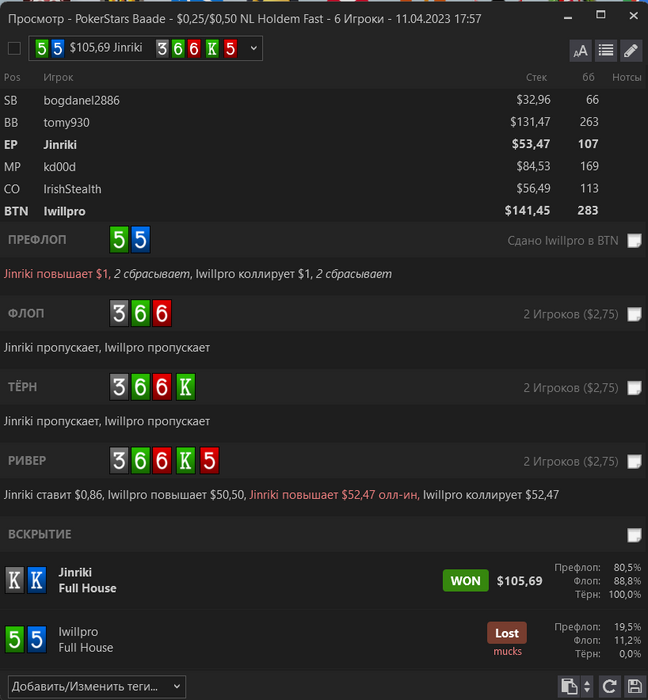Minimize the hand viewer window

(568, 17)
